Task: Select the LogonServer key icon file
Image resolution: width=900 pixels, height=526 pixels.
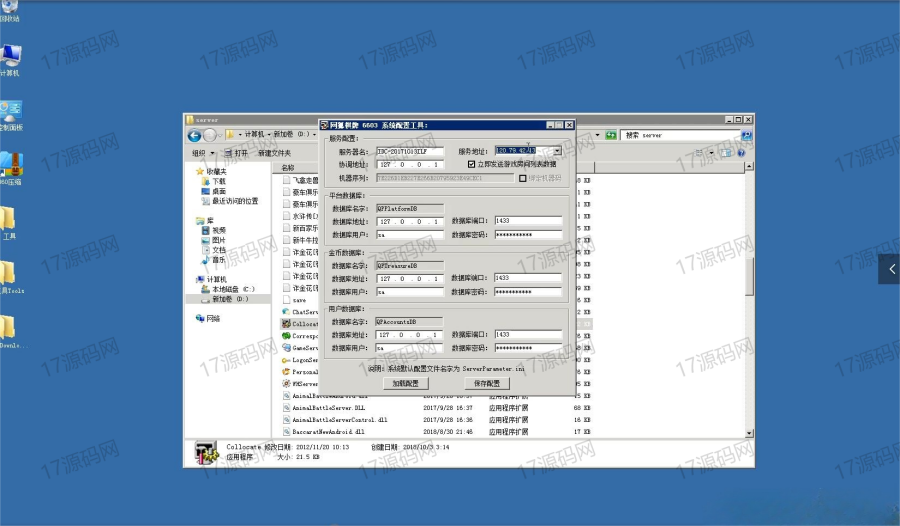Action: pos(286,360)
